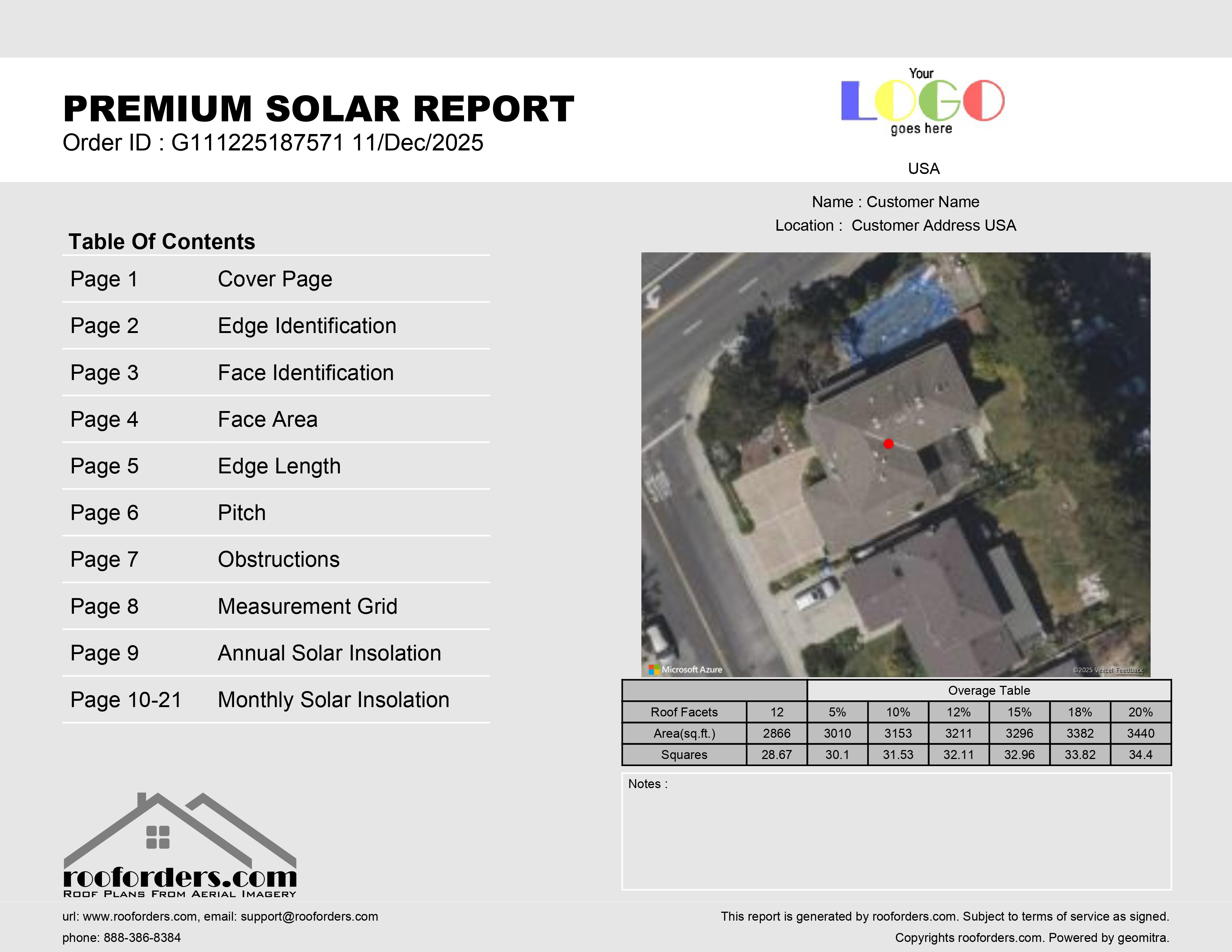Click the 'Page 8' label
The image size is (1232, 952).
point(105,606)
